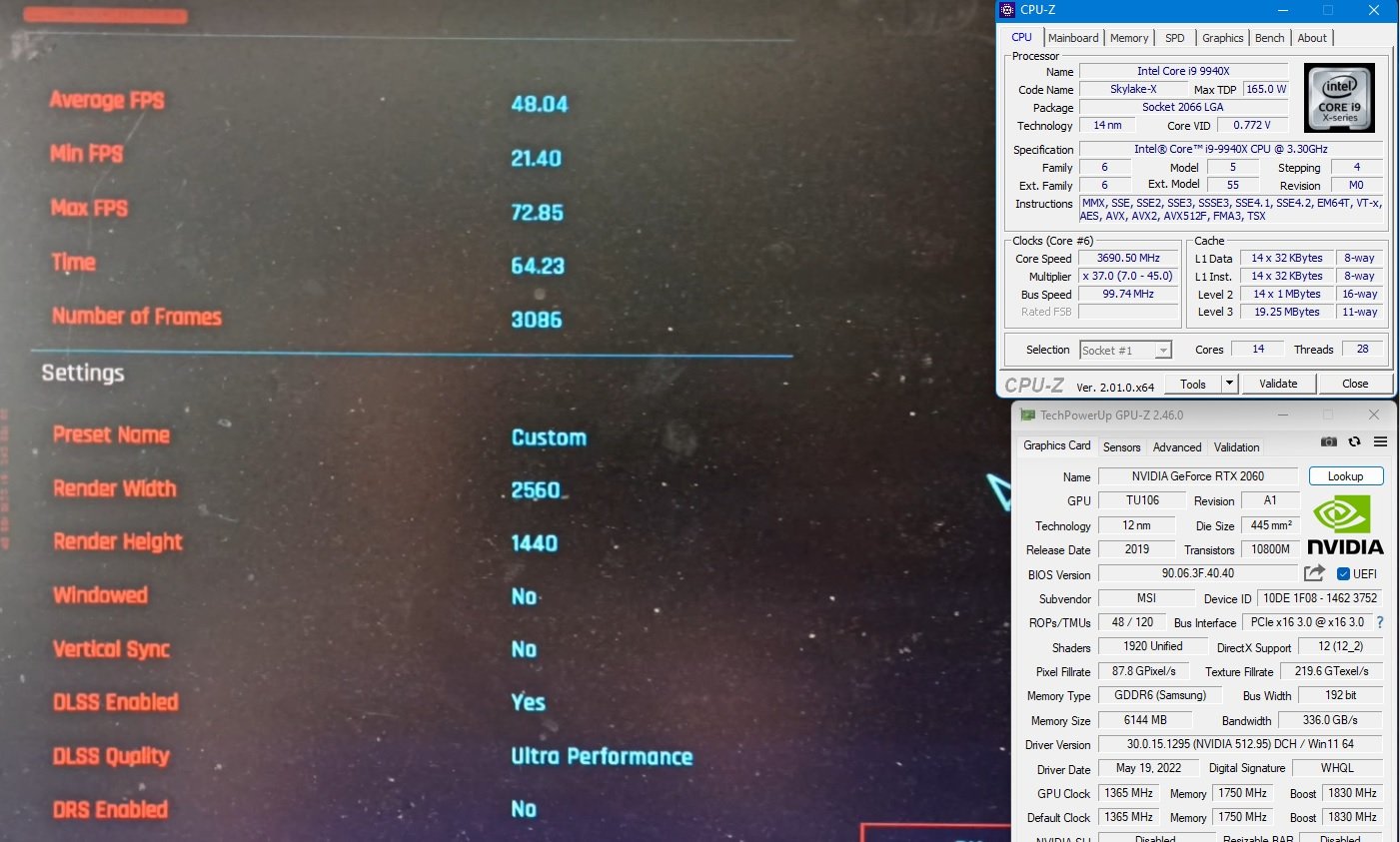Close the GPU-Z window with X

point(1374,415)
